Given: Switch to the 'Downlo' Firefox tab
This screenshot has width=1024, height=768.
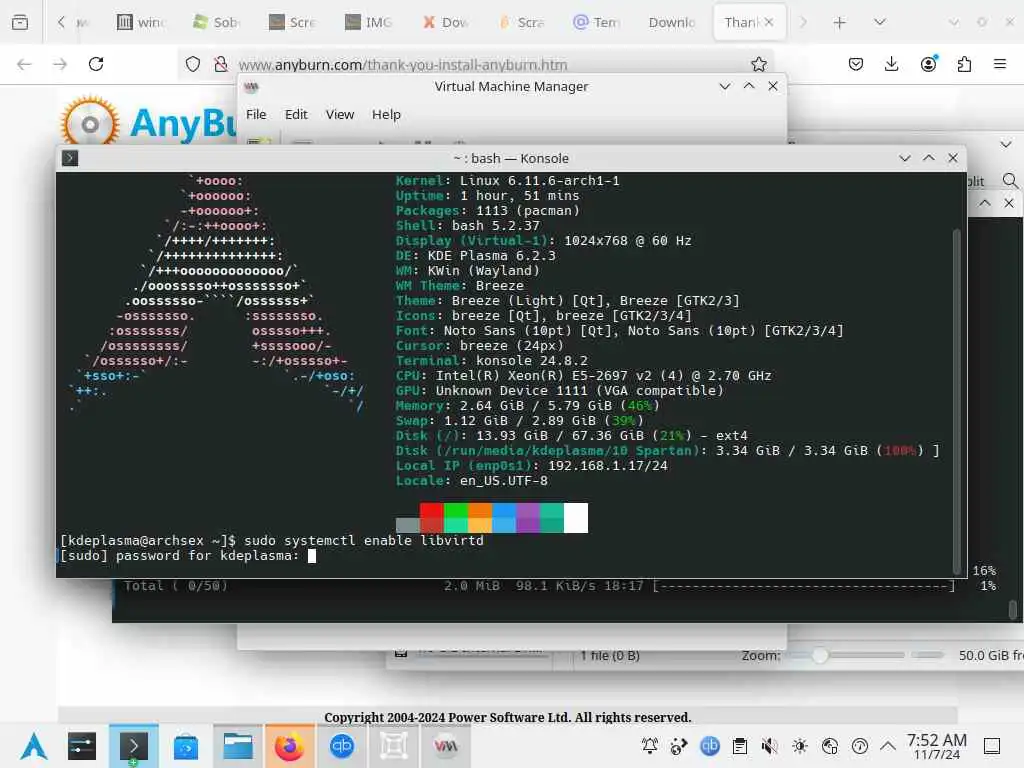Looking at the screenshot, I should (x=672, y=22).
